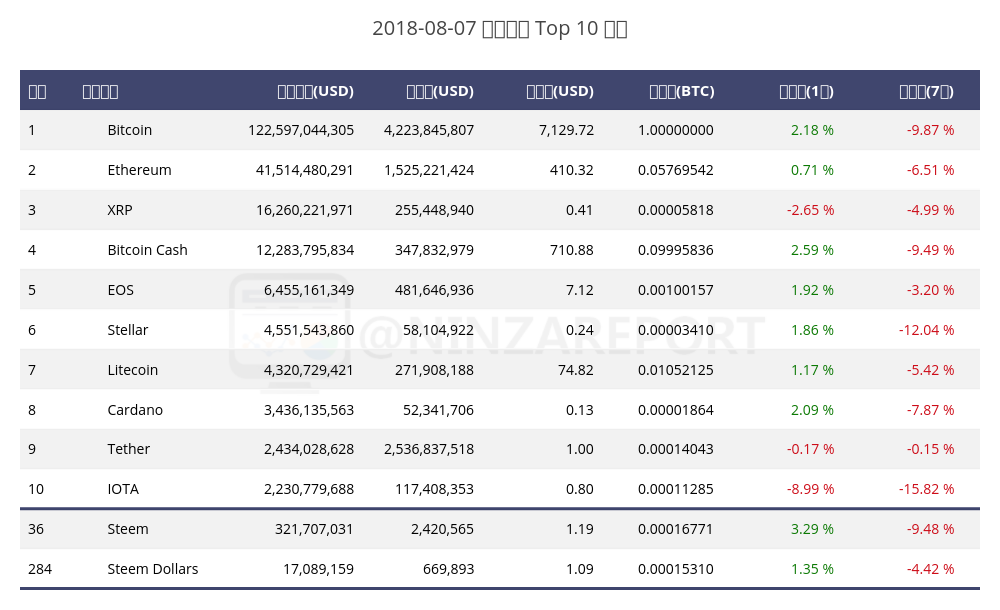Click Bitcoin Cash price 710.88
The width and height of the screenshot is (1000, 610).
click(571, 250)
